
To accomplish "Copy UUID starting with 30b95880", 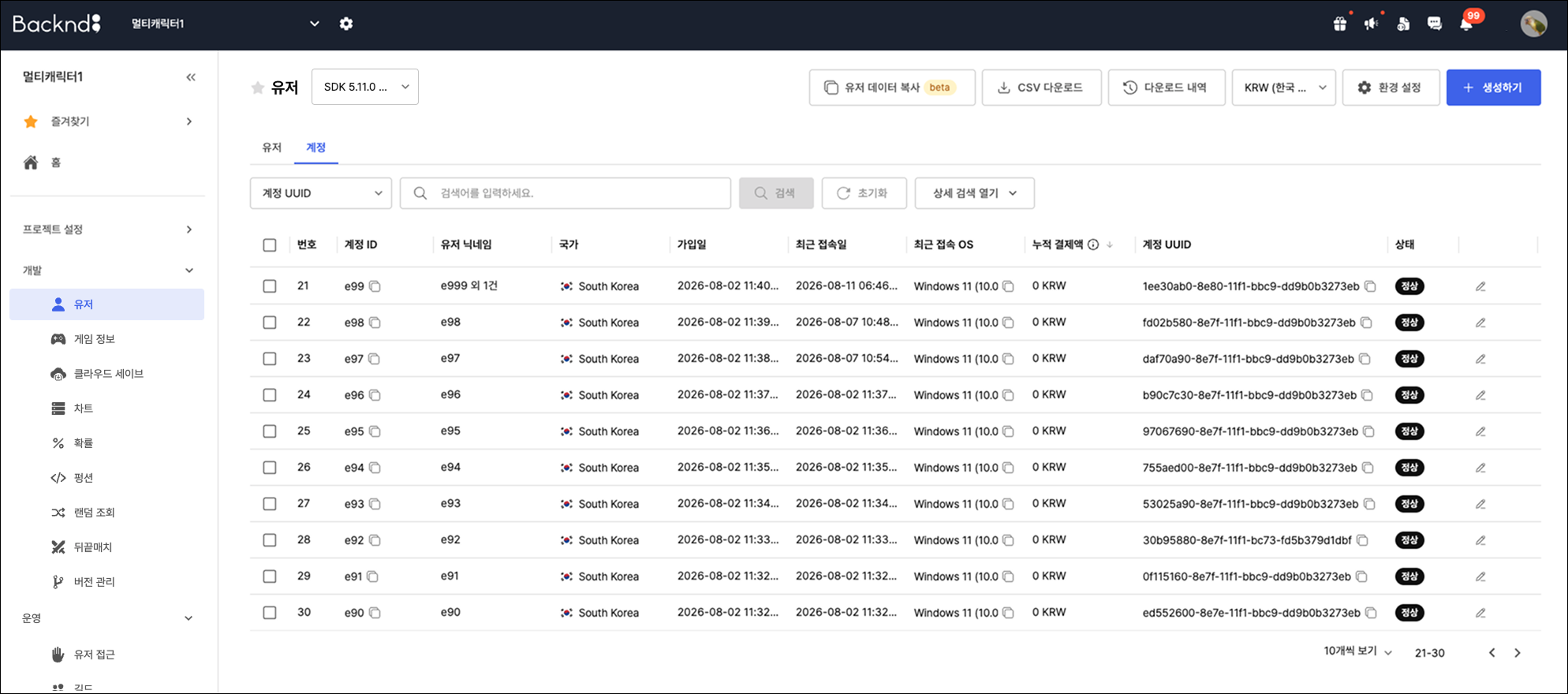I will click(x=1362, y=540).
